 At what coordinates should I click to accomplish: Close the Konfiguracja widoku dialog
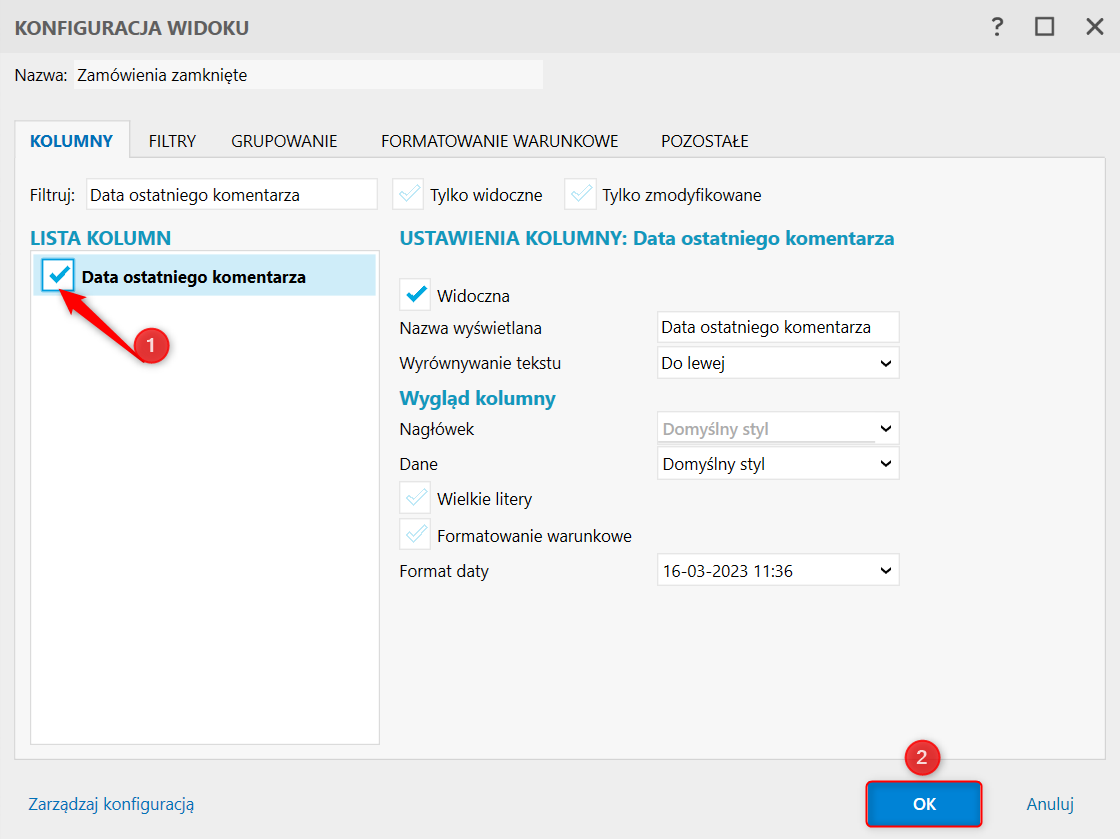coord(1094,27)
